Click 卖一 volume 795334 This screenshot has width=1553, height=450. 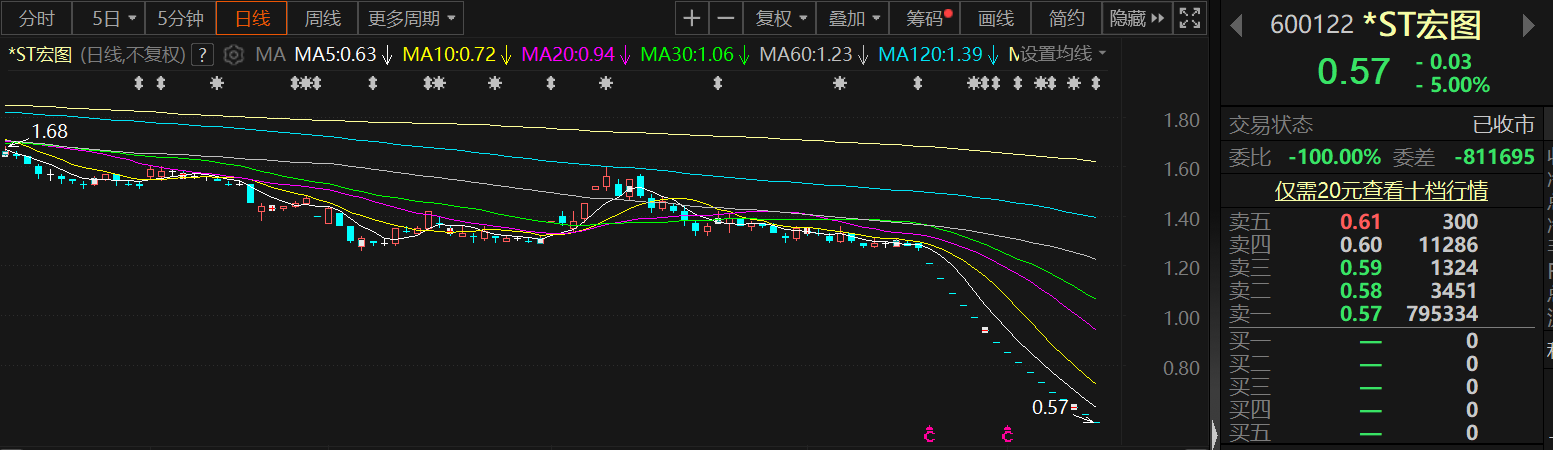point(1440,314)
